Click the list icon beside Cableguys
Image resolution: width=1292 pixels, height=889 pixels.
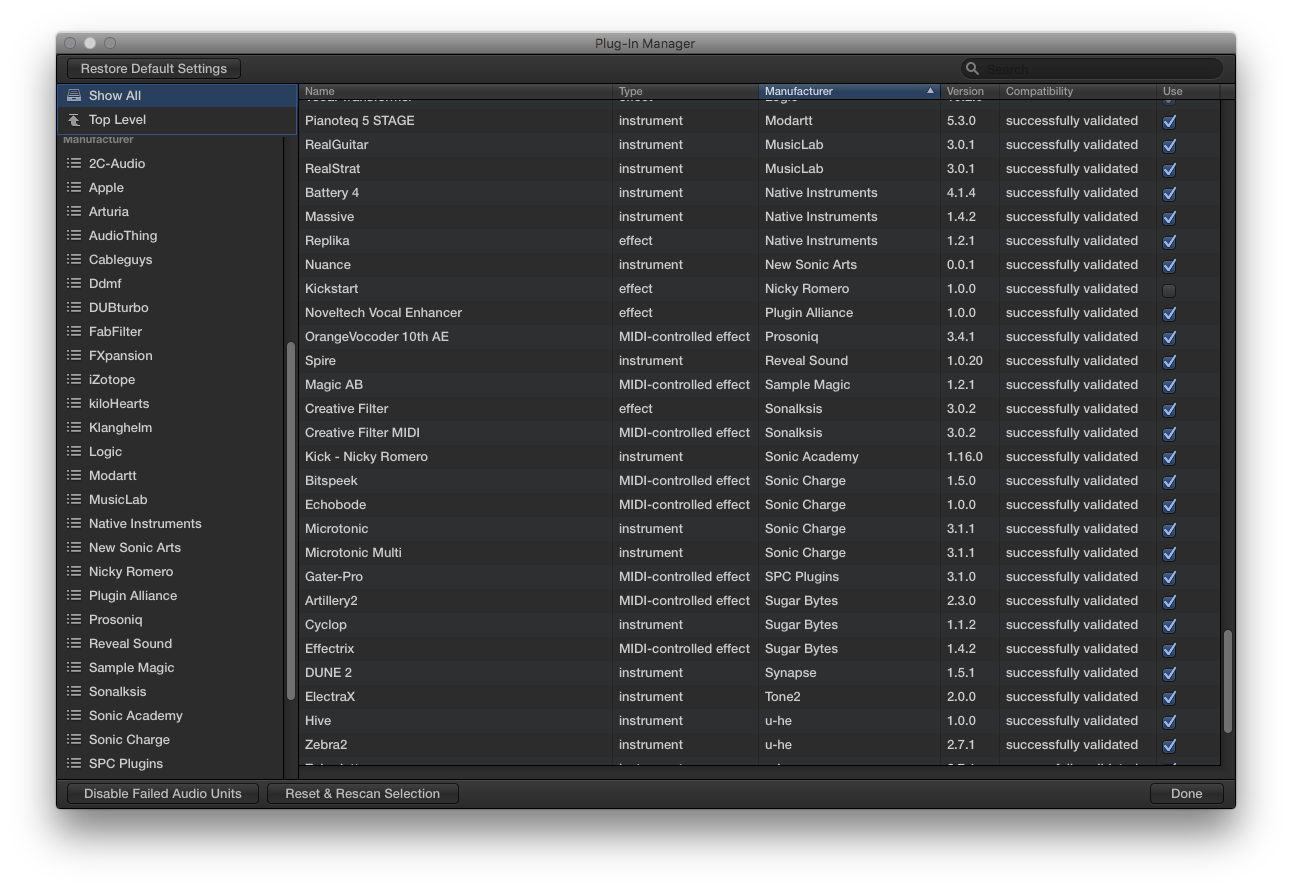(x=73, y=259)
